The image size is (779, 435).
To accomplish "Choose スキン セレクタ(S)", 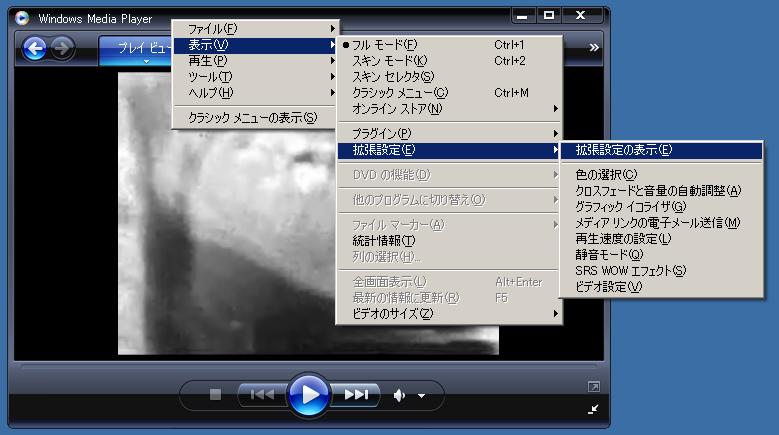I will coord(450,76).
